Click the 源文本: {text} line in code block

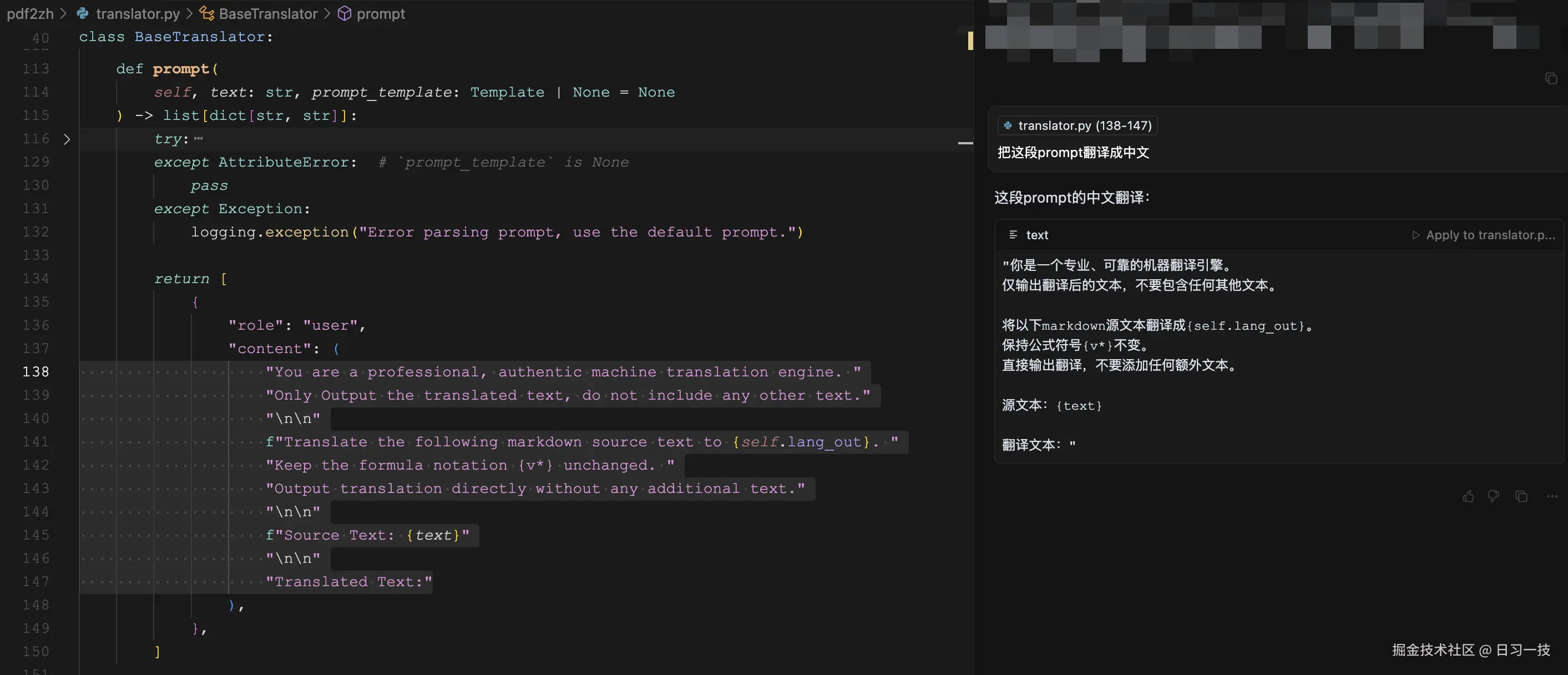[x=1052, y=405]
